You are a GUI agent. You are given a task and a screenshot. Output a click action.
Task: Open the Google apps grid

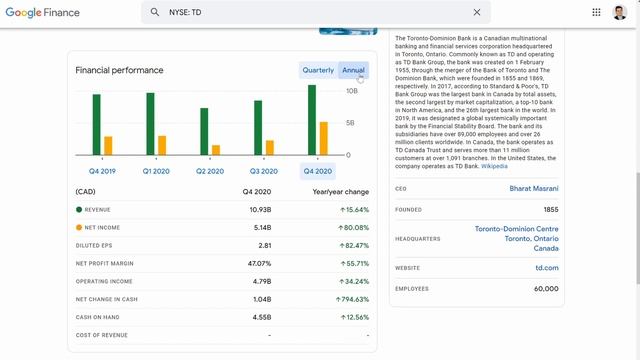[596, 12]
